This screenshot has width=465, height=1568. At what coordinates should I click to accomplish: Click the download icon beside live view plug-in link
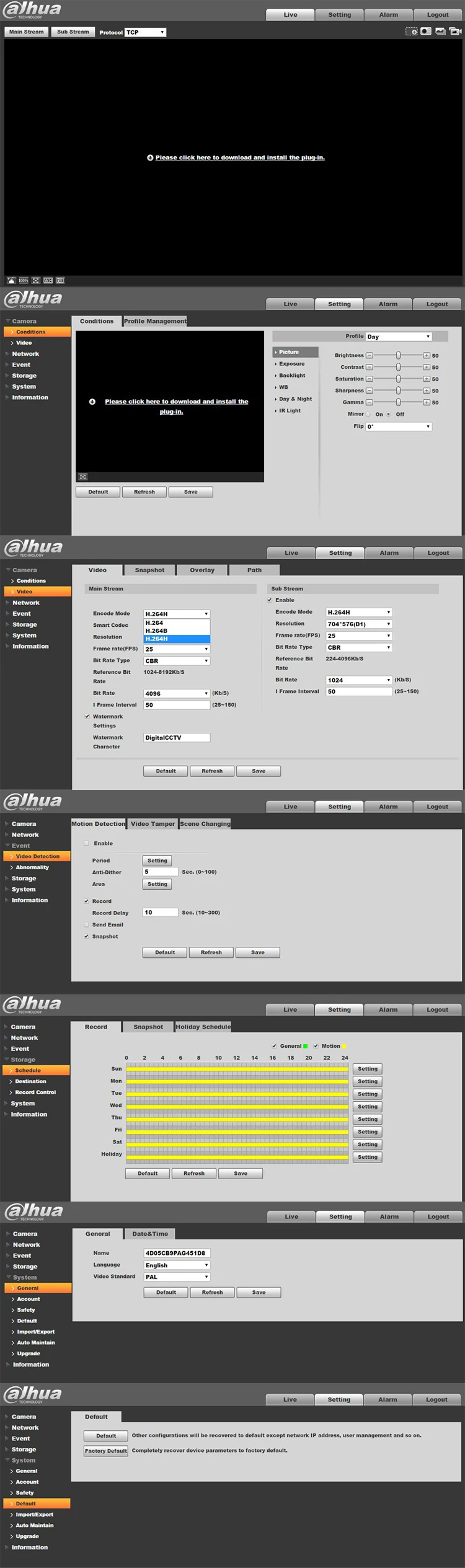tap(150, 157)
